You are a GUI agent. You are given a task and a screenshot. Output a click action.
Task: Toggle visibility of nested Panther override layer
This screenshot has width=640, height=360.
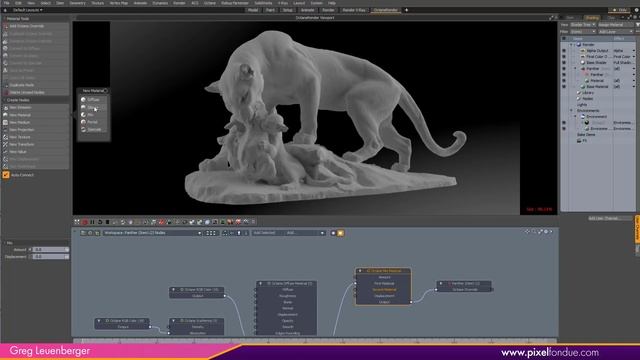coord(564,75)
